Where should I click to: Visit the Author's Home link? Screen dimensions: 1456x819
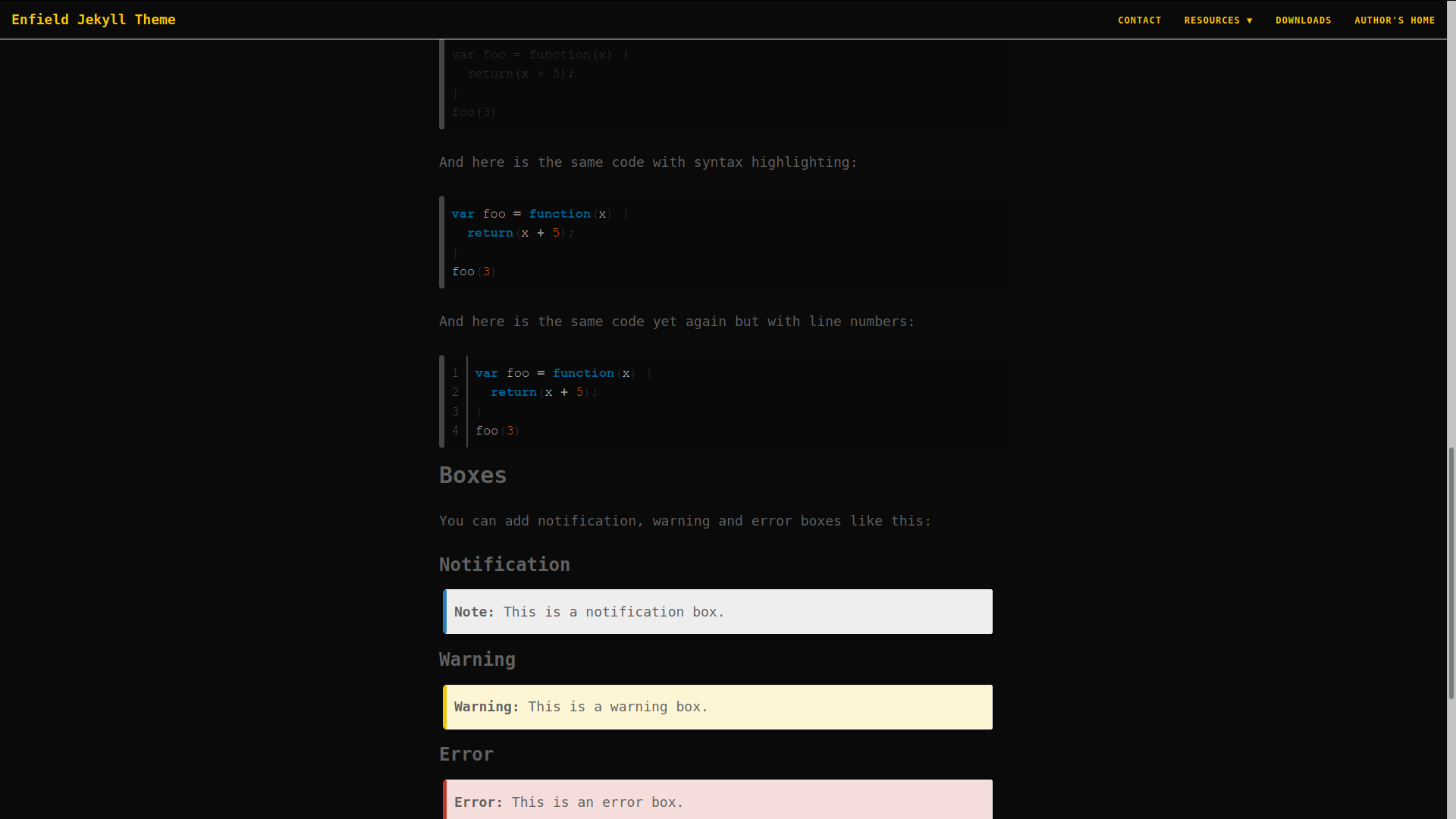1394,20
